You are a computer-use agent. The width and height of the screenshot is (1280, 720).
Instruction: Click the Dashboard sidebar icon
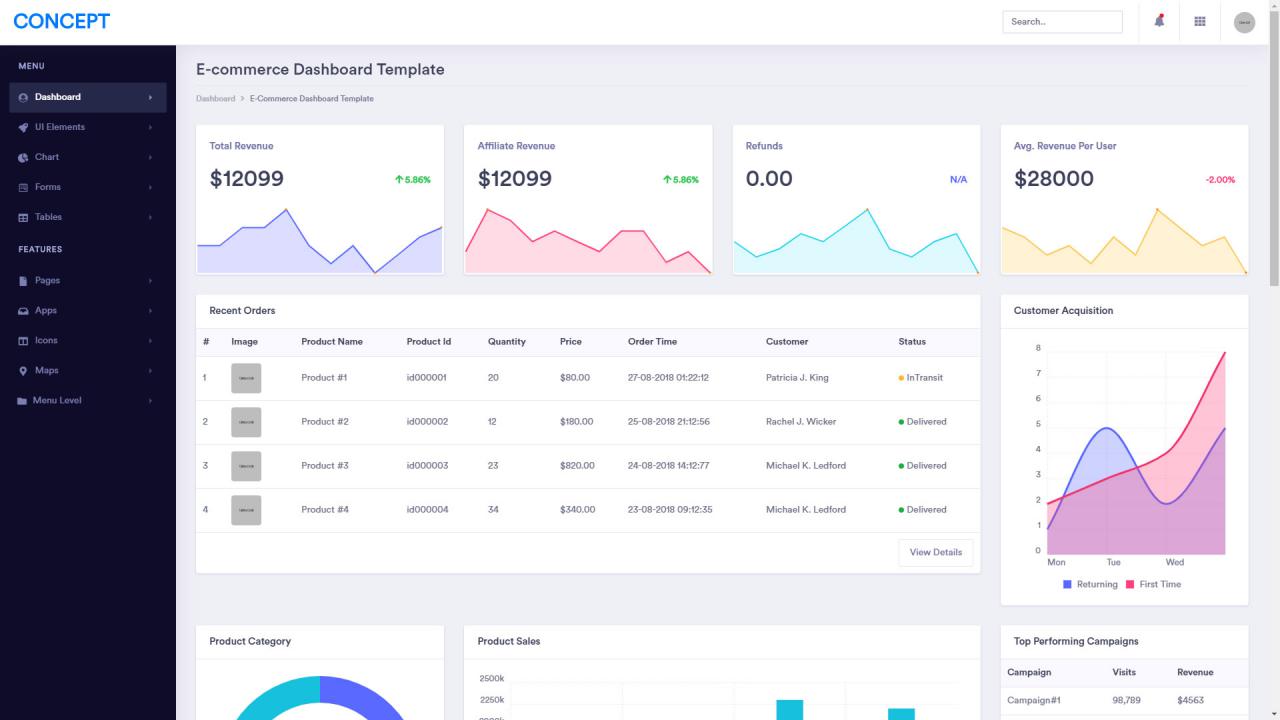pos(23,97)
